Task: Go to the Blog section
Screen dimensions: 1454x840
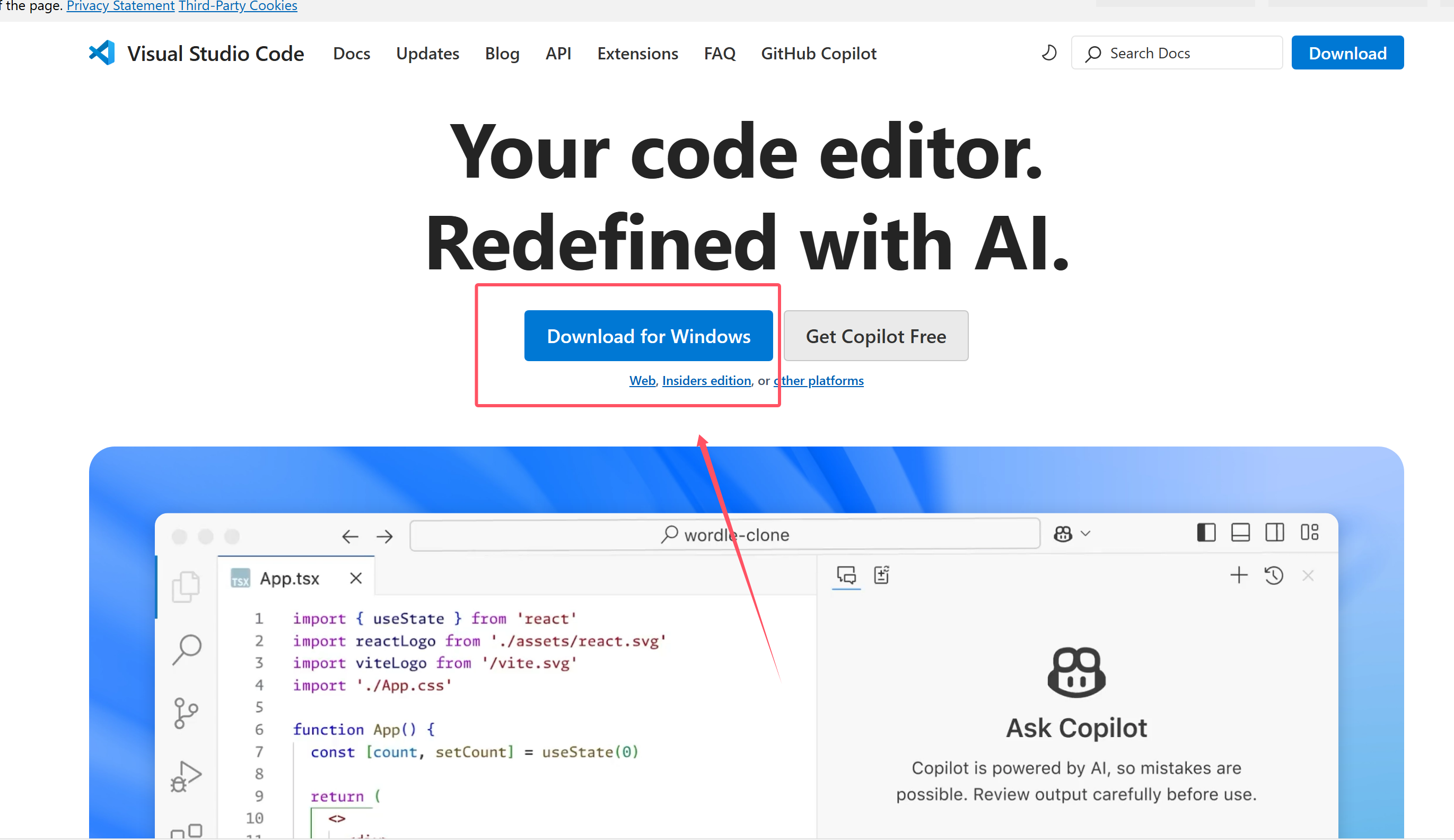Action: pyautogui.click(x=502, y=54)
